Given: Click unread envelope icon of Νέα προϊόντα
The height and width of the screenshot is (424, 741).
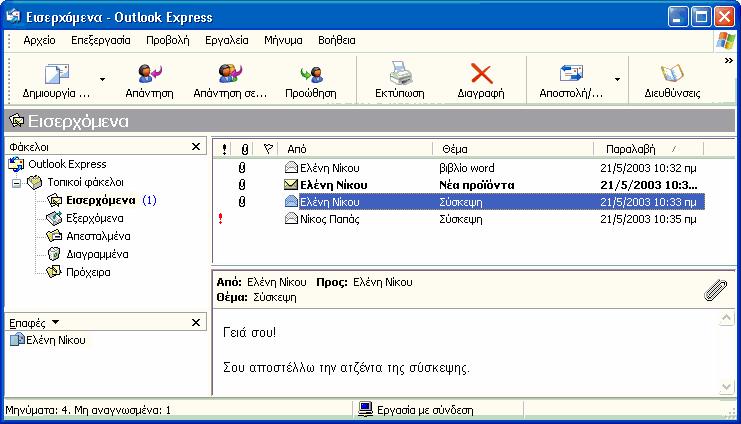Looking at the screenshot, I should pyautogui.click(x=291, y=185).
